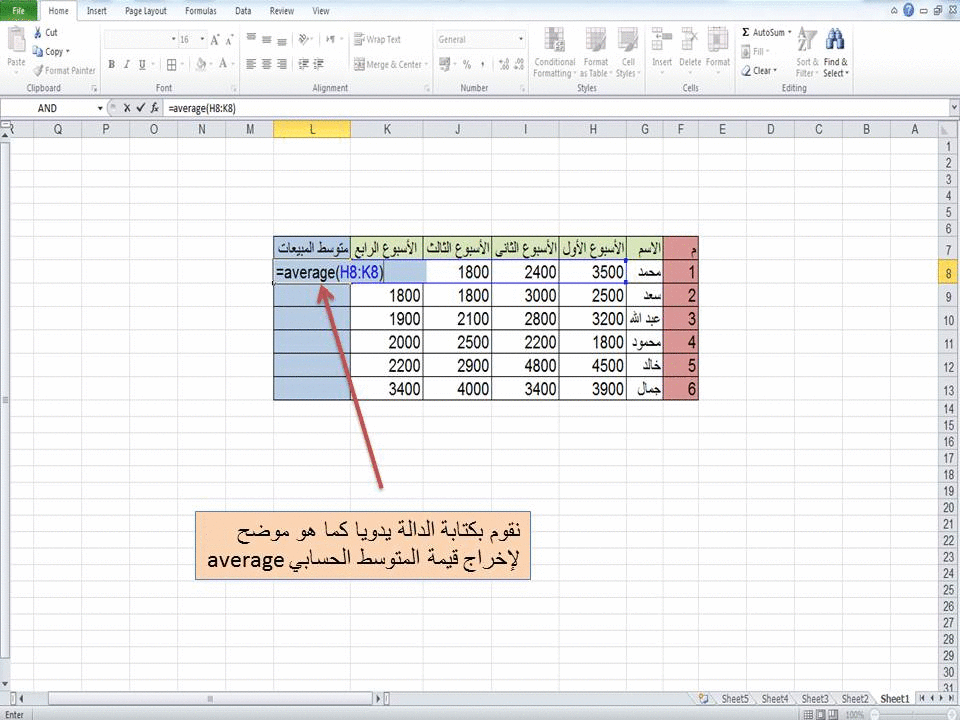Expand the Merge & Center dropdown arrow

pyautogui.click(x=426, y=64)
